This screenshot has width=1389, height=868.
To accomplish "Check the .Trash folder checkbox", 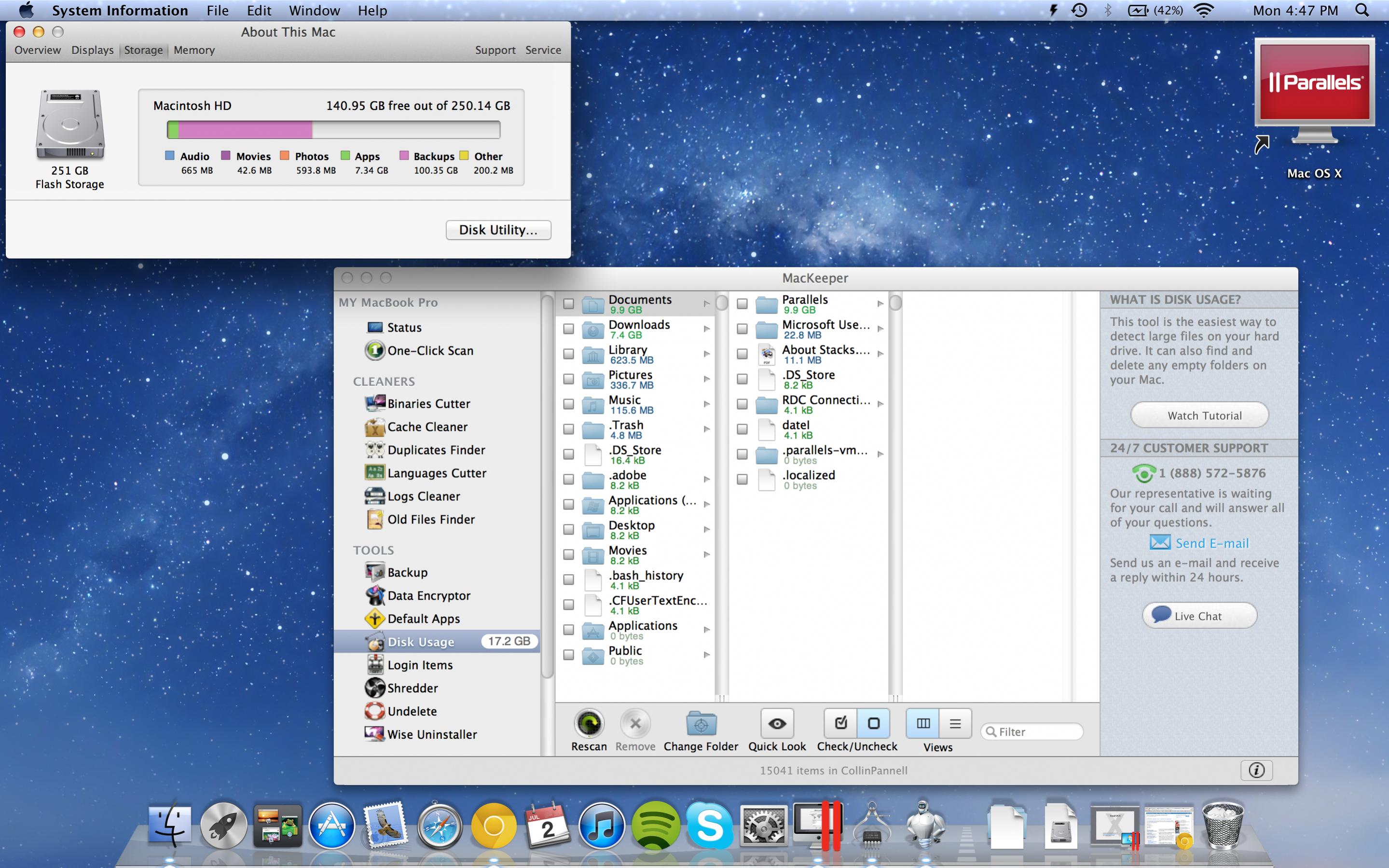I will [x=568, y=429].
